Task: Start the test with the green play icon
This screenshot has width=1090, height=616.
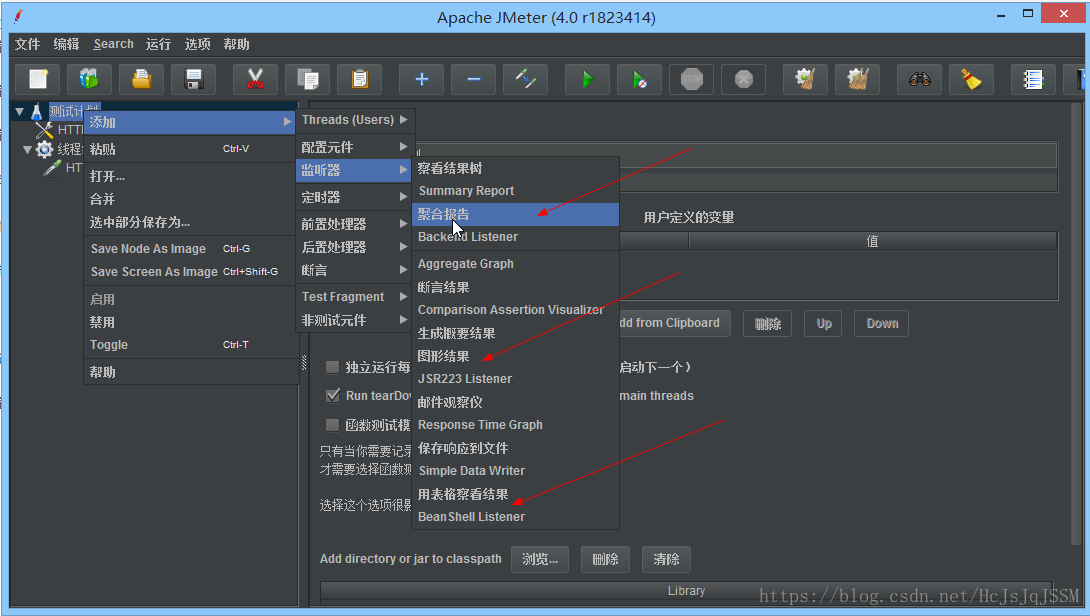Action: point(587,79)
